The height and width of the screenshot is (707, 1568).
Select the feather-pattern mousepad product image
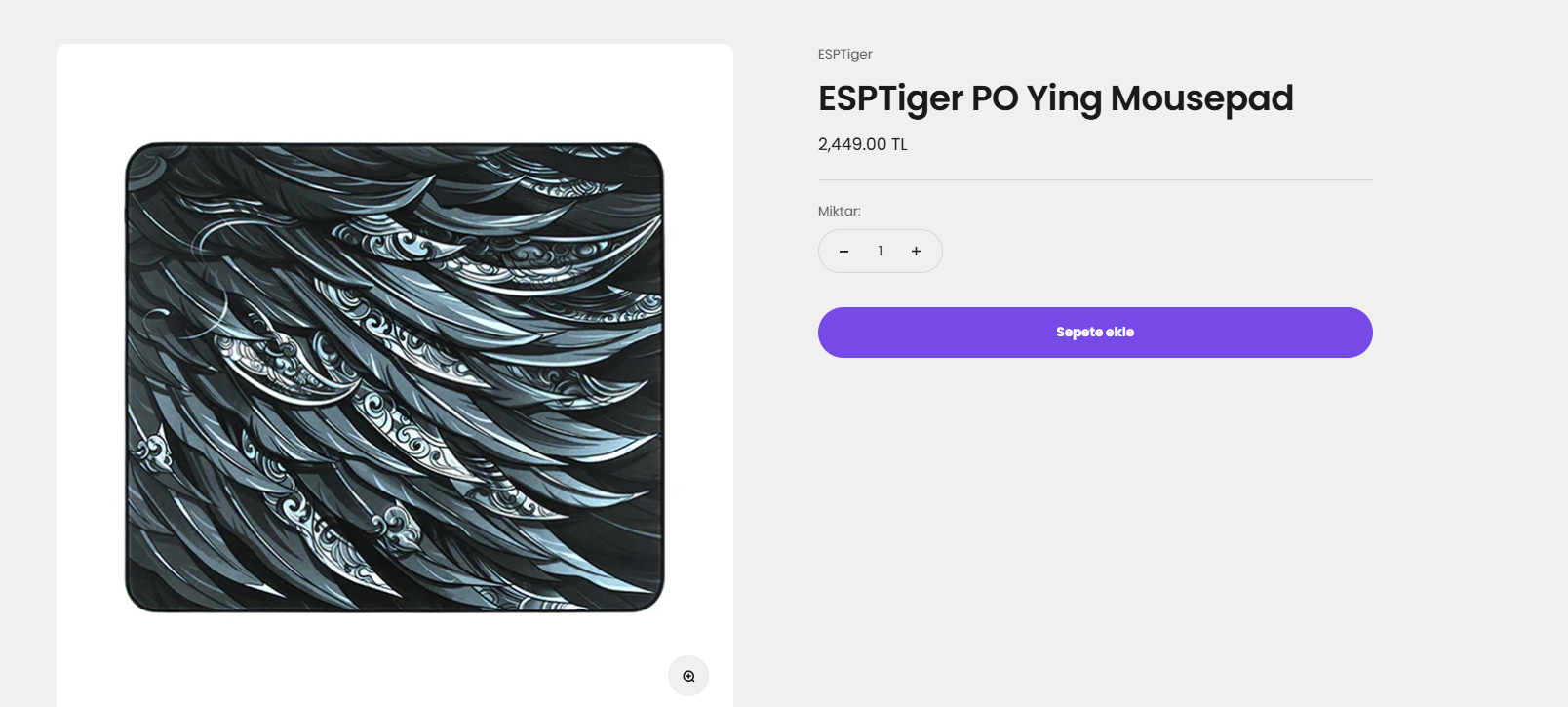pyautogui.click(x=395, y=377)
